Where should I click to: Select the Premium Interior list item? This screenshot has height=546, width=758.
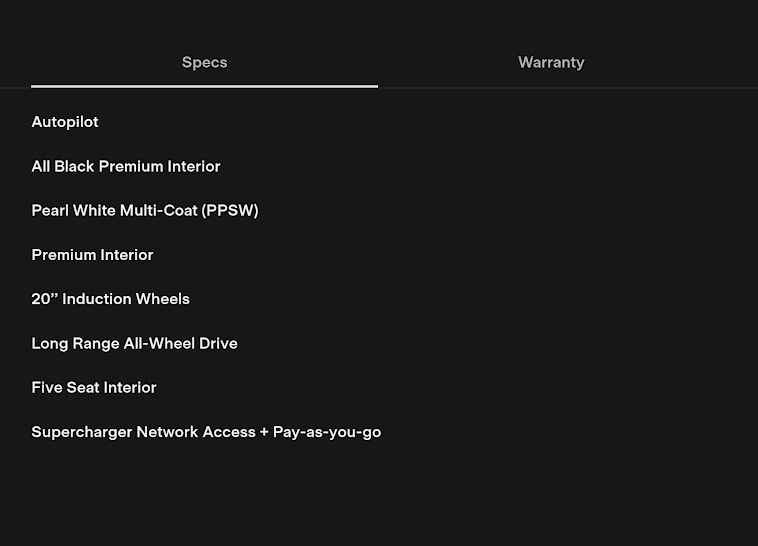pos(92,255)
